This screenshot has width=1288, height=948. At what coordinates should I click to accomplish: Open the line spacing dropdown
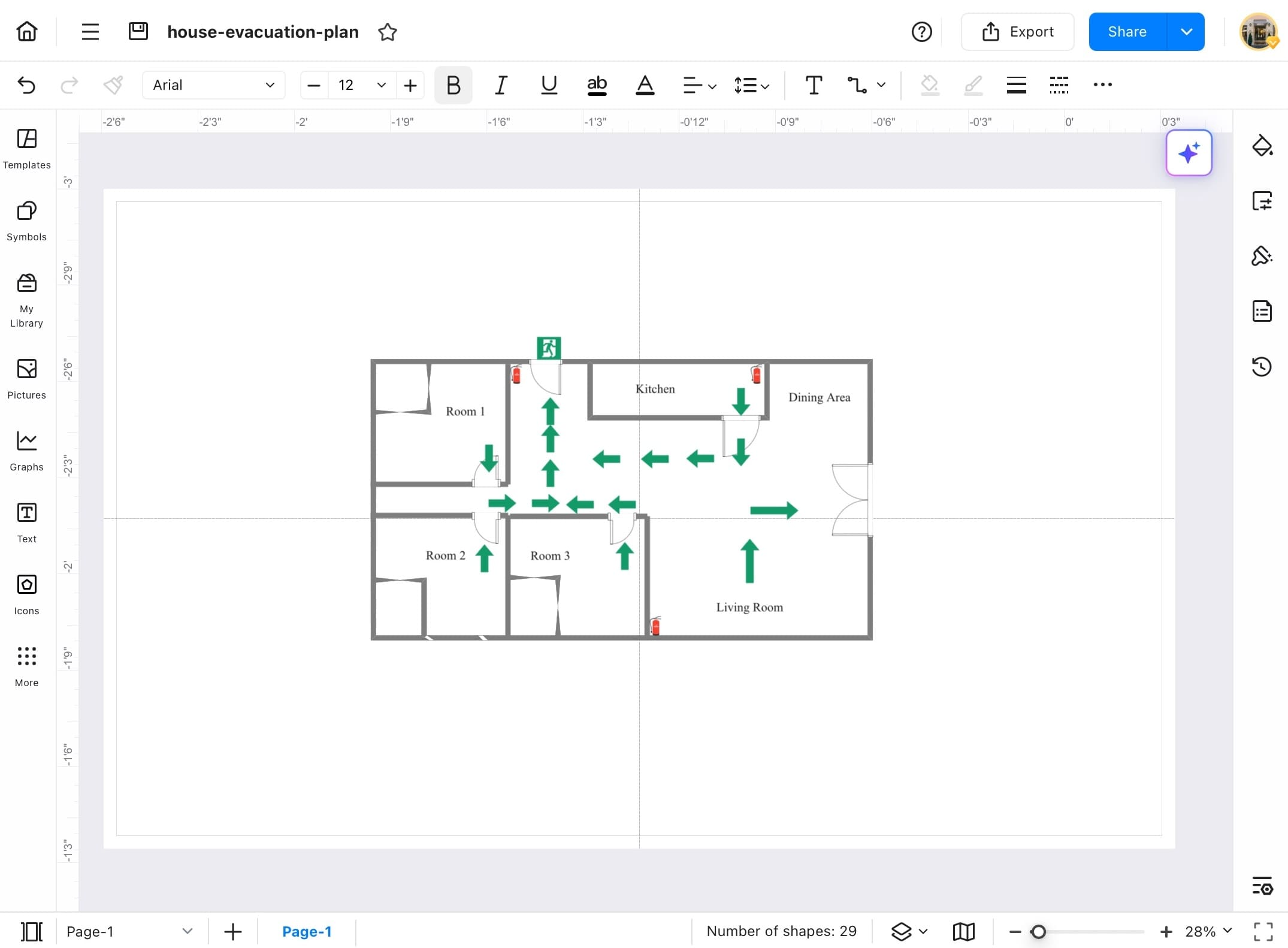(751, 85)
